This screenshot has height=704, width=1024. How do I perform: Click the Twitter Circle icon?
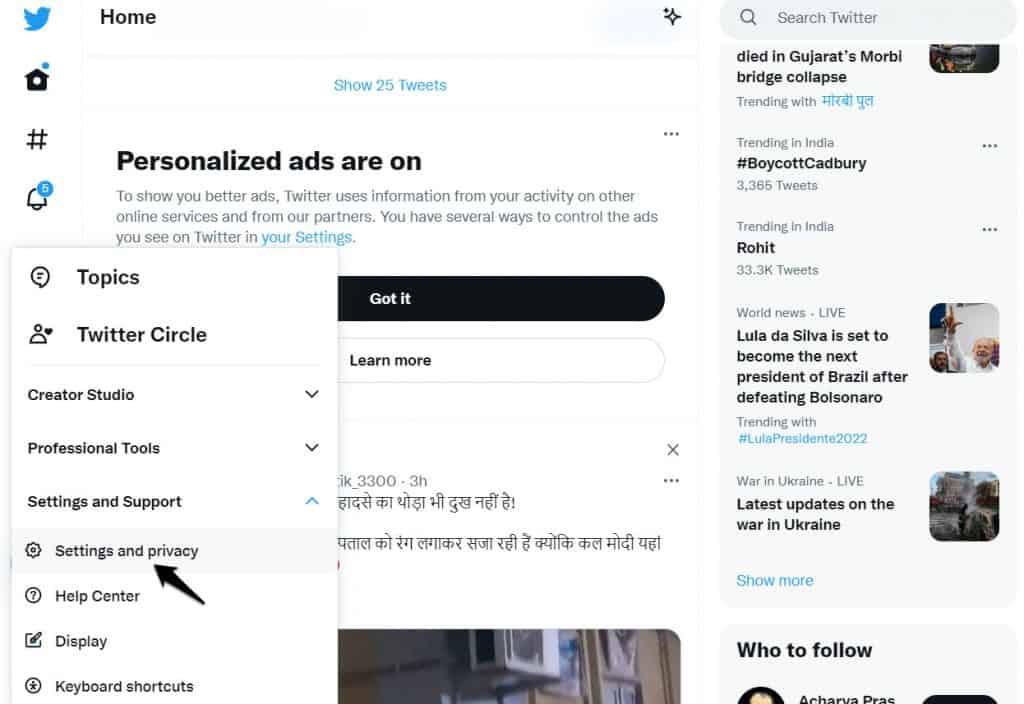pos(41,335)
